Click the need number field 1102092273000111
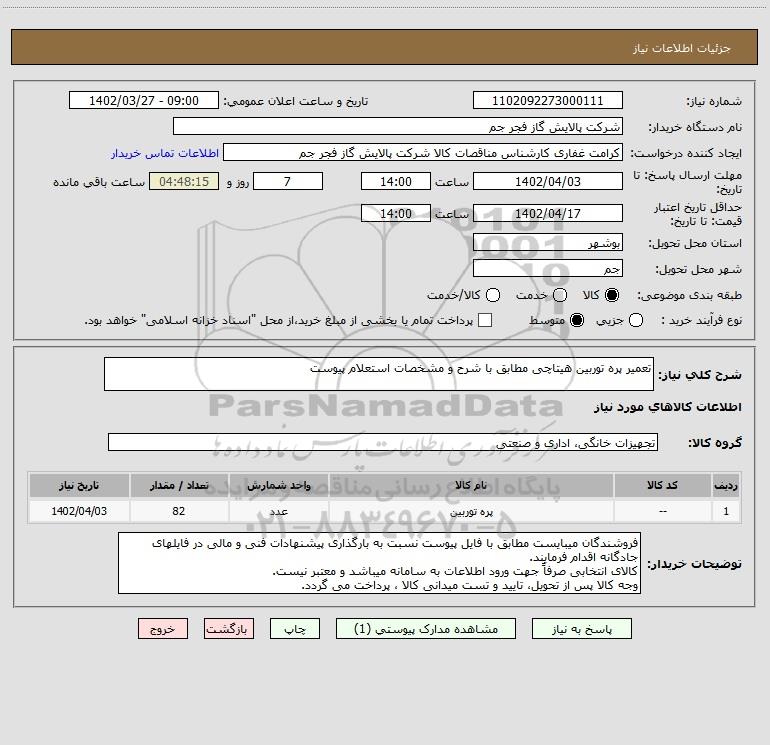 coord(548,101)
